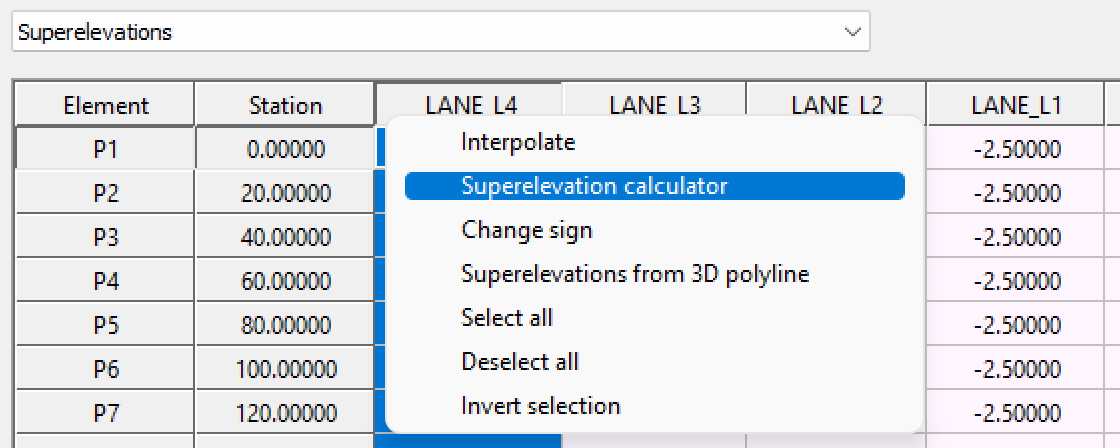Viewport: 1120px width, 448px height.
Task: Click Station cell with value 20.00000
Action: coord(286,193)
